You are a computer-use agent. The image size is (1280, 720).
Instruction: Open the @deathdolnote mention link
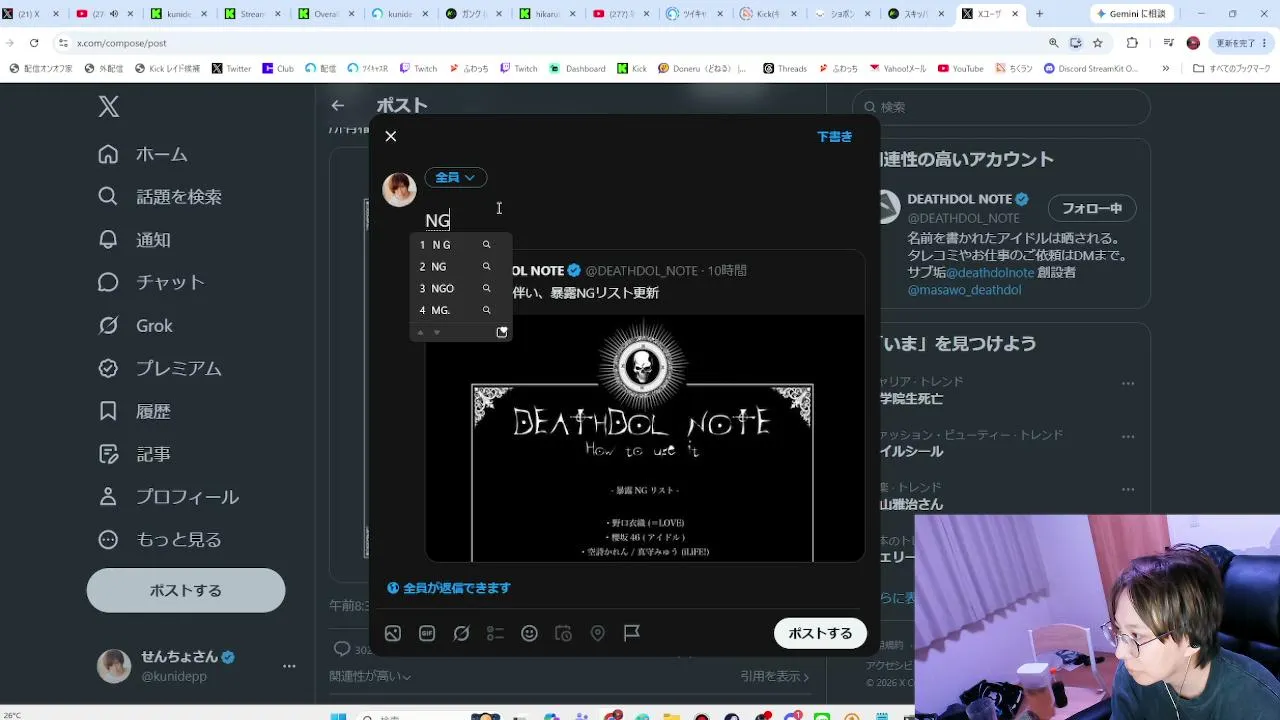pos(991,272)
